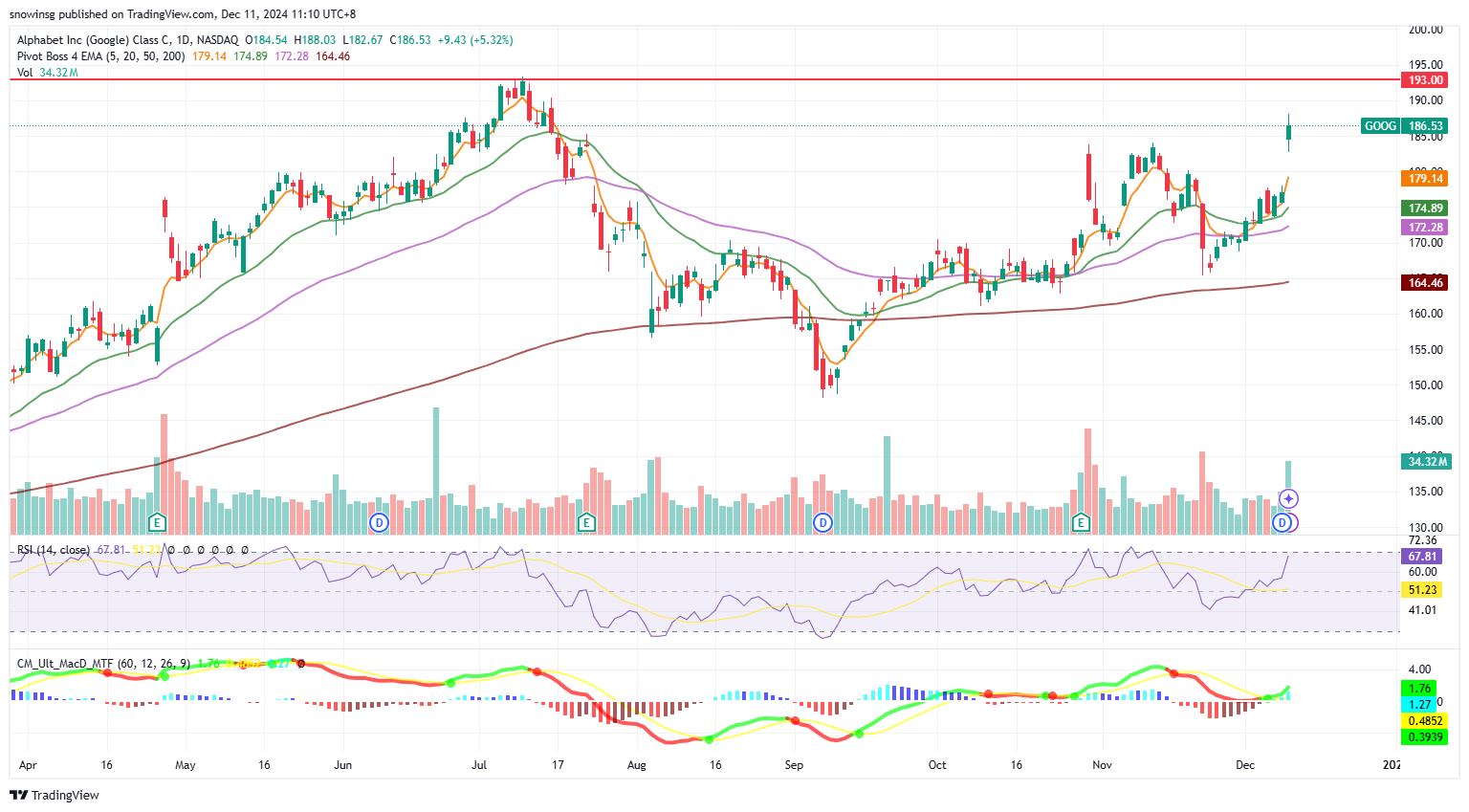Viewport: 1469px width, 812px height.
Task: Click the 72.36 RSI axis label
Action: tap(1422, 540)
